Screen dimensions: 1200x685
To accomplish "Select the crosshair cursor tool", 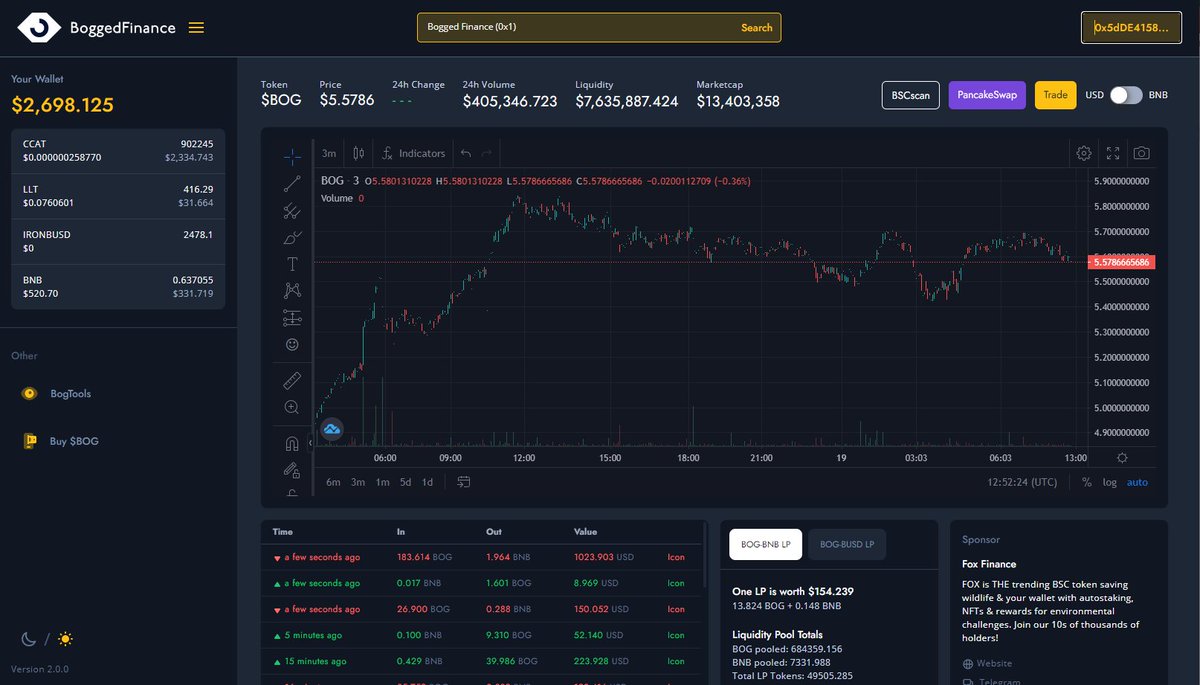I will point(292,156).
